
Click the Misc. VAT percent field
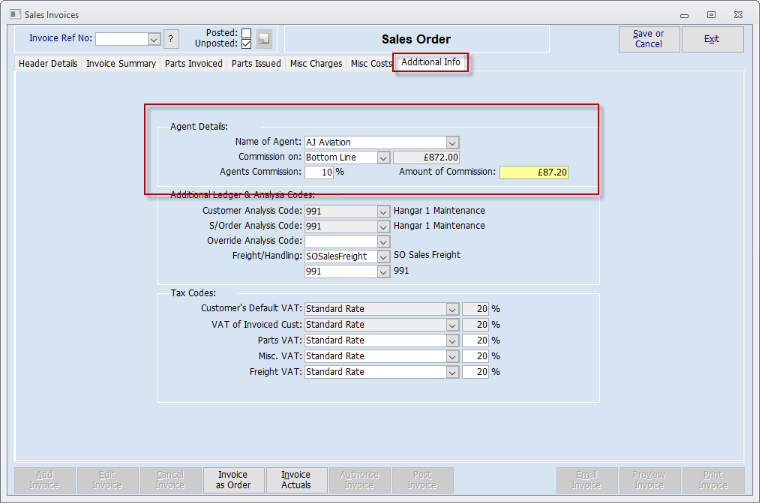click(x=475, y=357)
